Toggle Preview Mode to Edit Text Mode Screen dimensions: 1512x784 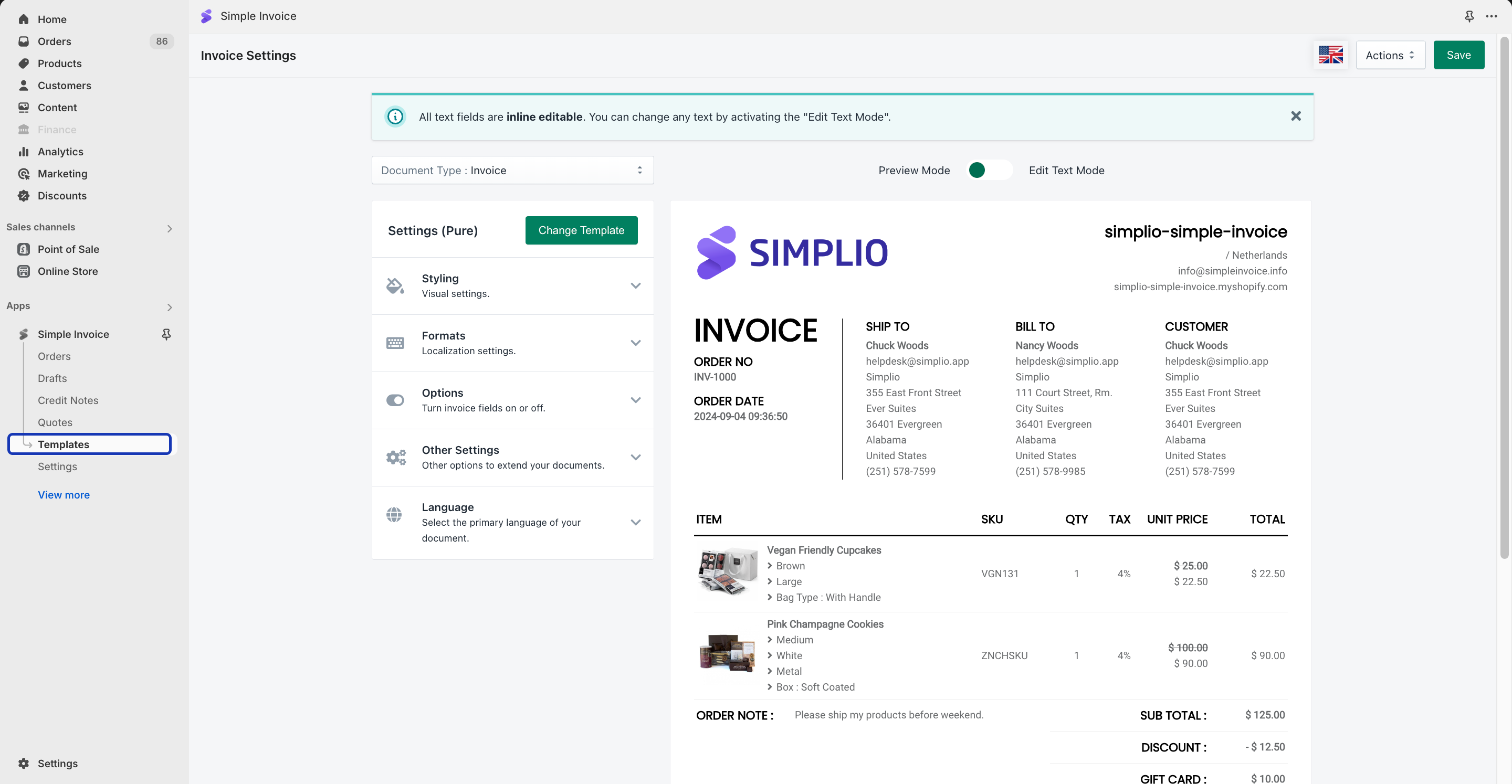point(989,170)
